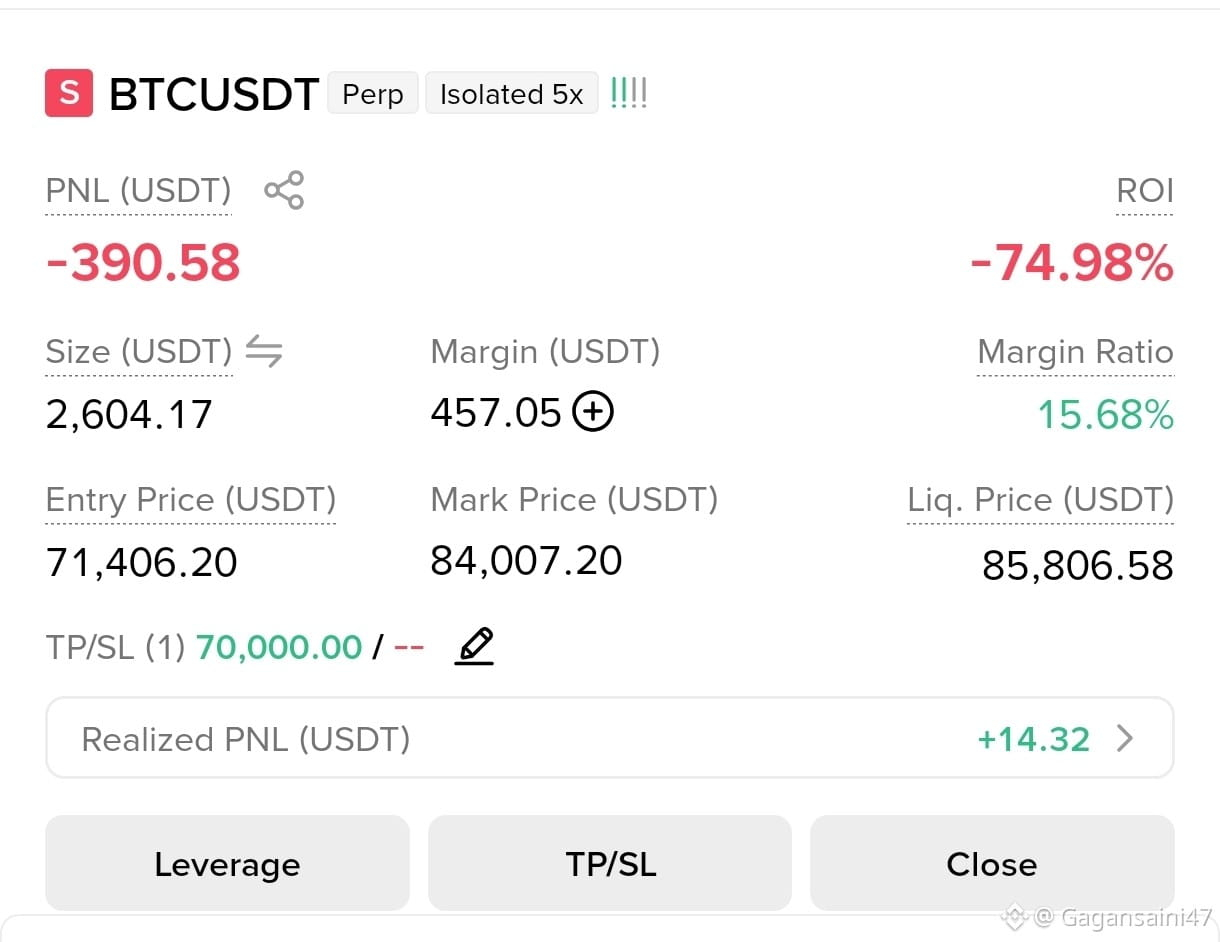Image resolution: width=1220 pixels, height=942 pixels.
Task: Edit TP/SL with the pencil icon
Action: click(x=474, y=647)
